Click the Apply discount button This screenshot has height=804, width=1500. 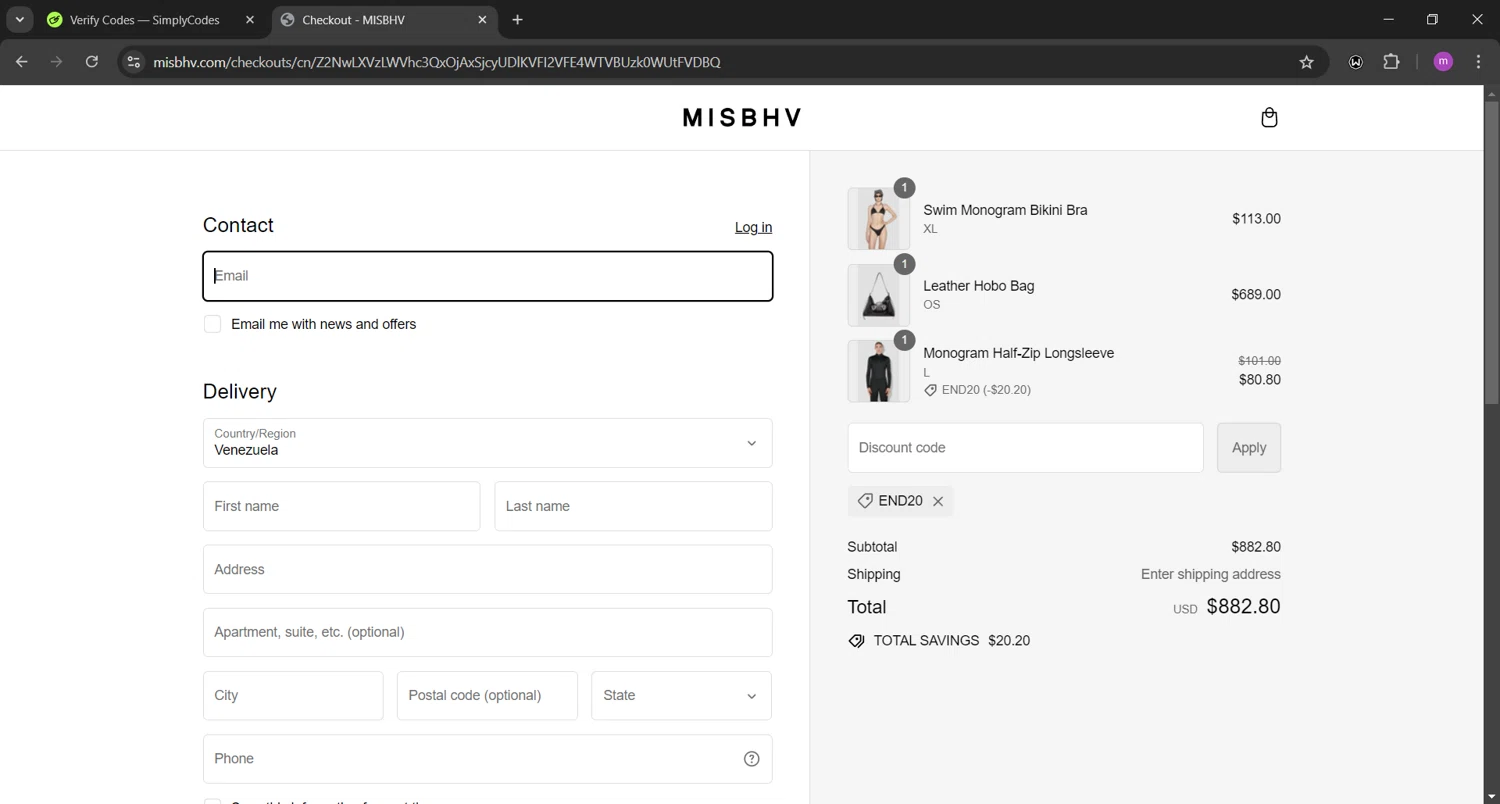(1249, 448)
